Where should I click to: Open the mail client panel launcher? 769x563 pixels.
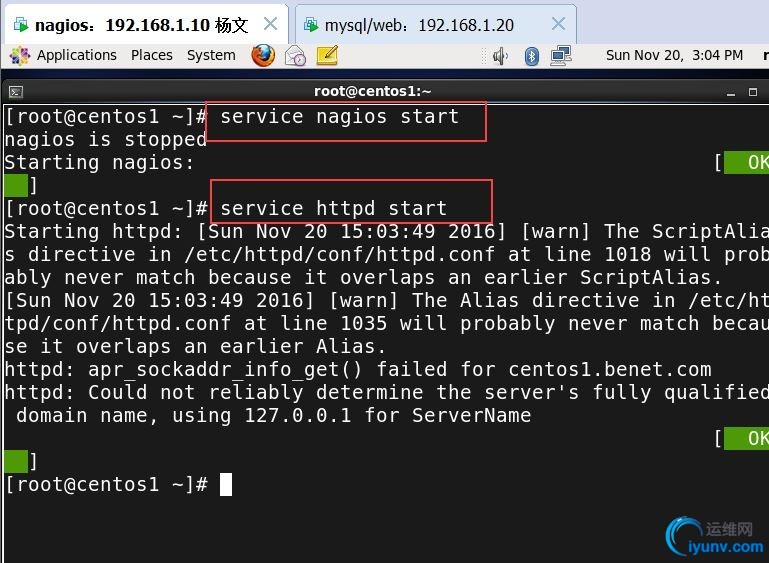[x=295, y=55]
